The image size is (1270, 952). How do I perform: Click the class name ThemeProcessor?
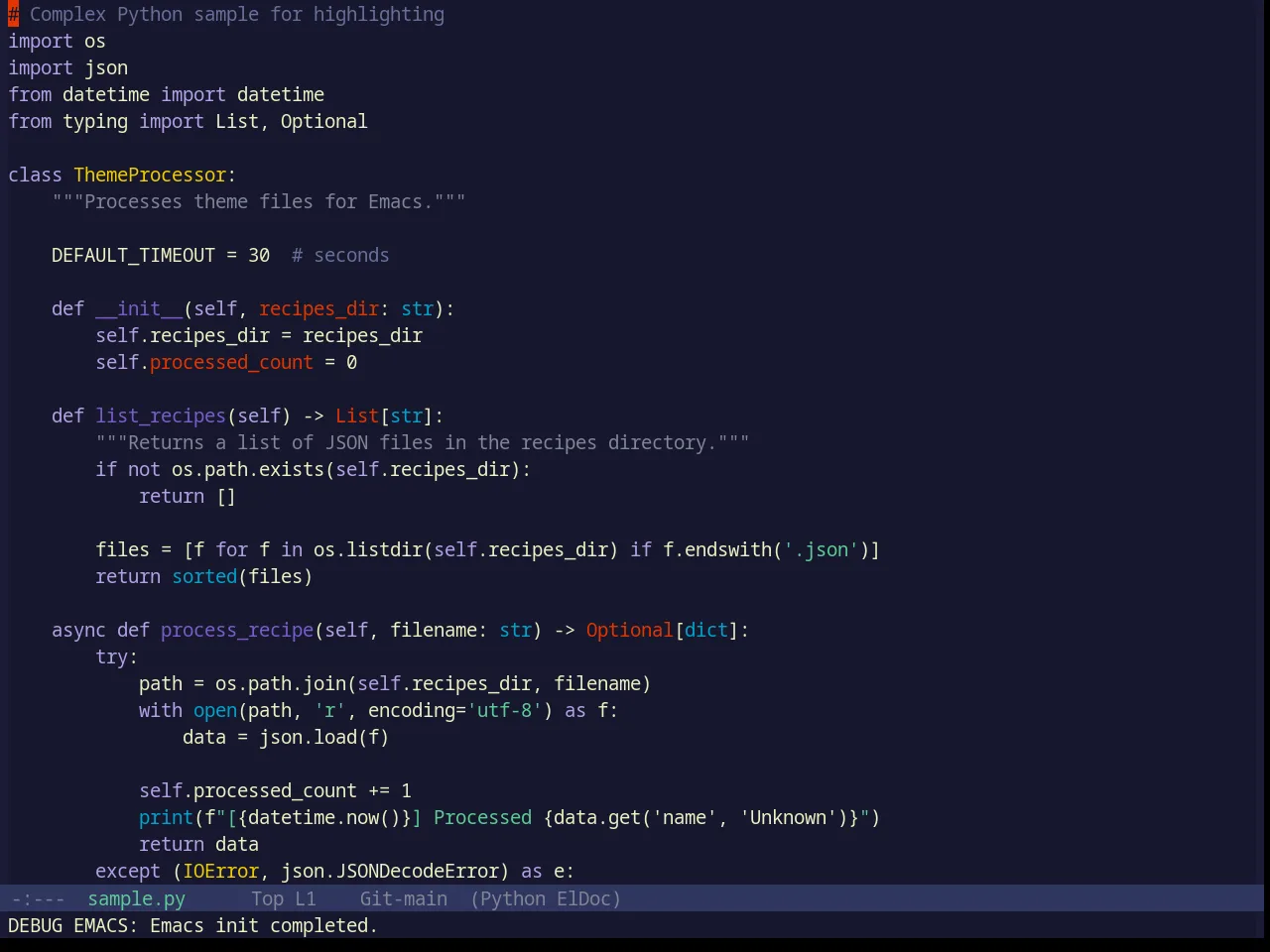(x=150, y=175)
